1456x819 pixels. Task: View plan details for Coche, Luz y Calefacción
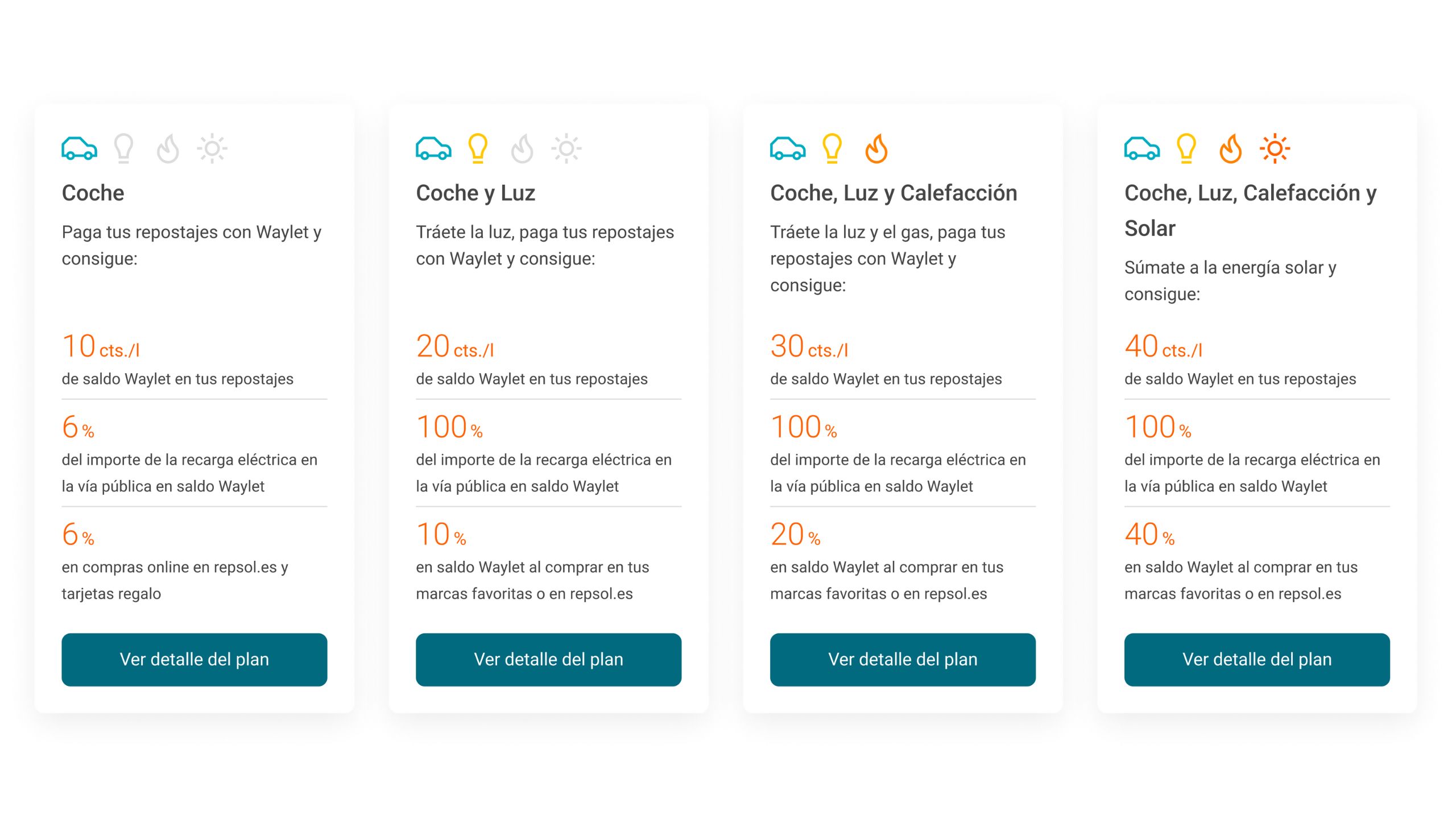pyautogui.click(x=903, y=660)
